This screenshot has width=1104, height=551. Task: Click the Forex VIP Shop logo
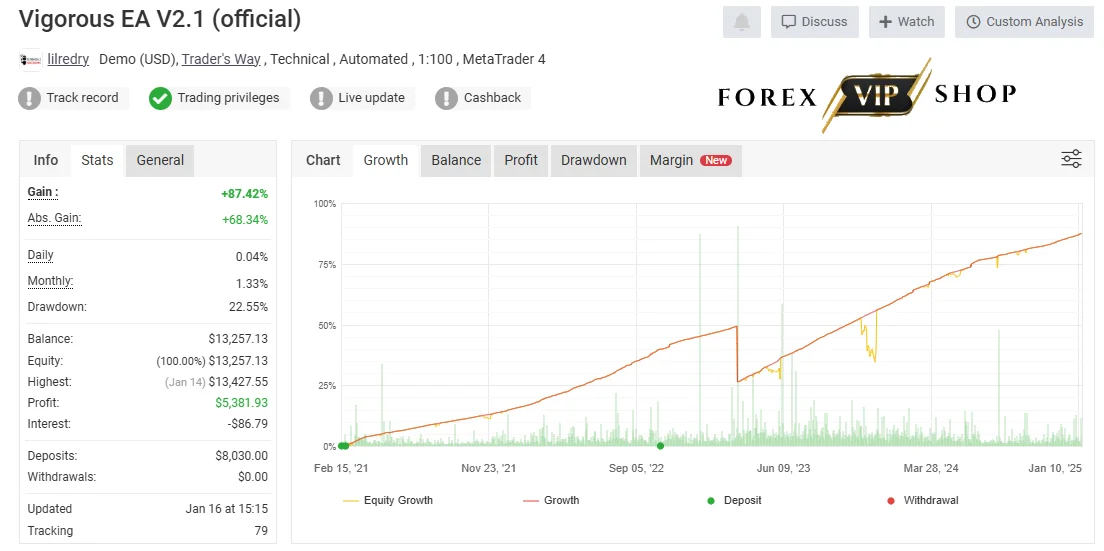coord(867,95)
